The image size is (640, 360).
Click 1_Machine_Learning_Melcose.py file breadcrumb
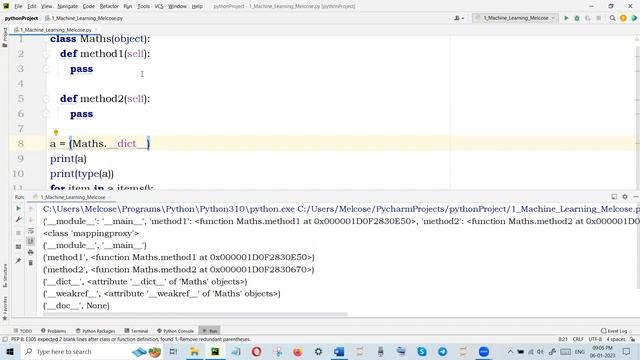pyautogui.click(x=84, y=18)
